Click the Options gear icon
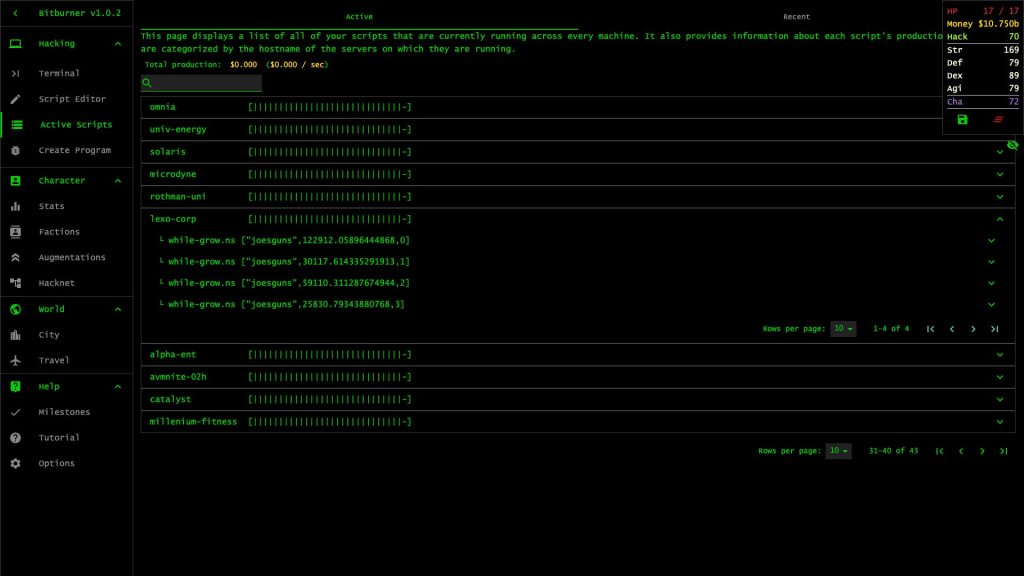1024x576 pixels. point(15,463)
